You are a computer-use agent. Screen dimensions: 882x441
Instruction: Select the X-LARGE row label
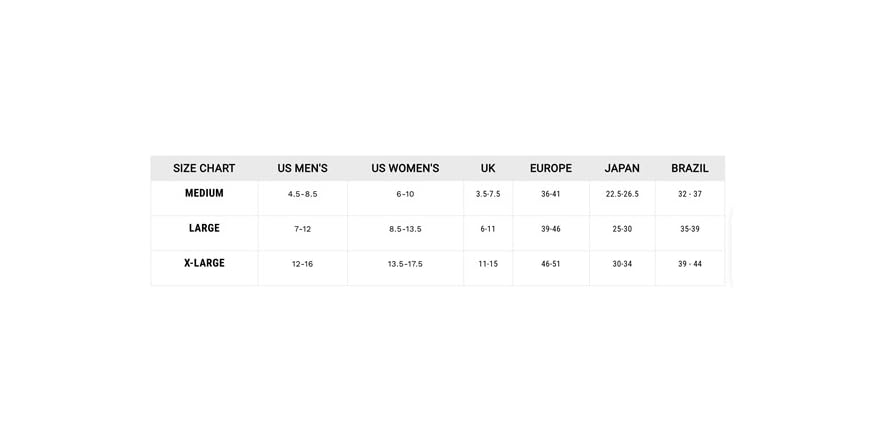(x=204, y=263)
